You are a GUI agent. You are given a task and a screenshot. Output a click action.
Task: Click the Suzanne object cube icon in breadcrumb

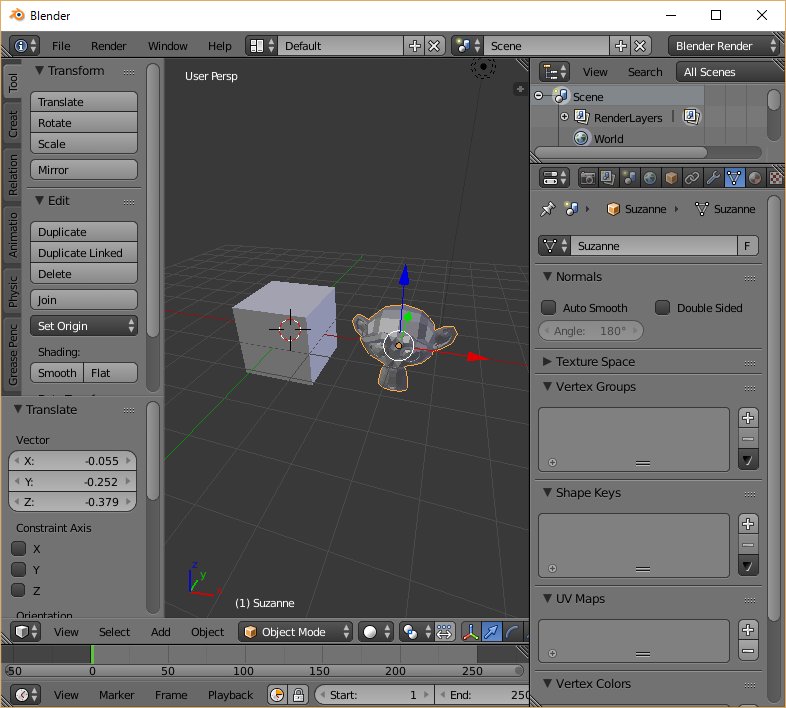pyautogui.click(x=613, y=209)
